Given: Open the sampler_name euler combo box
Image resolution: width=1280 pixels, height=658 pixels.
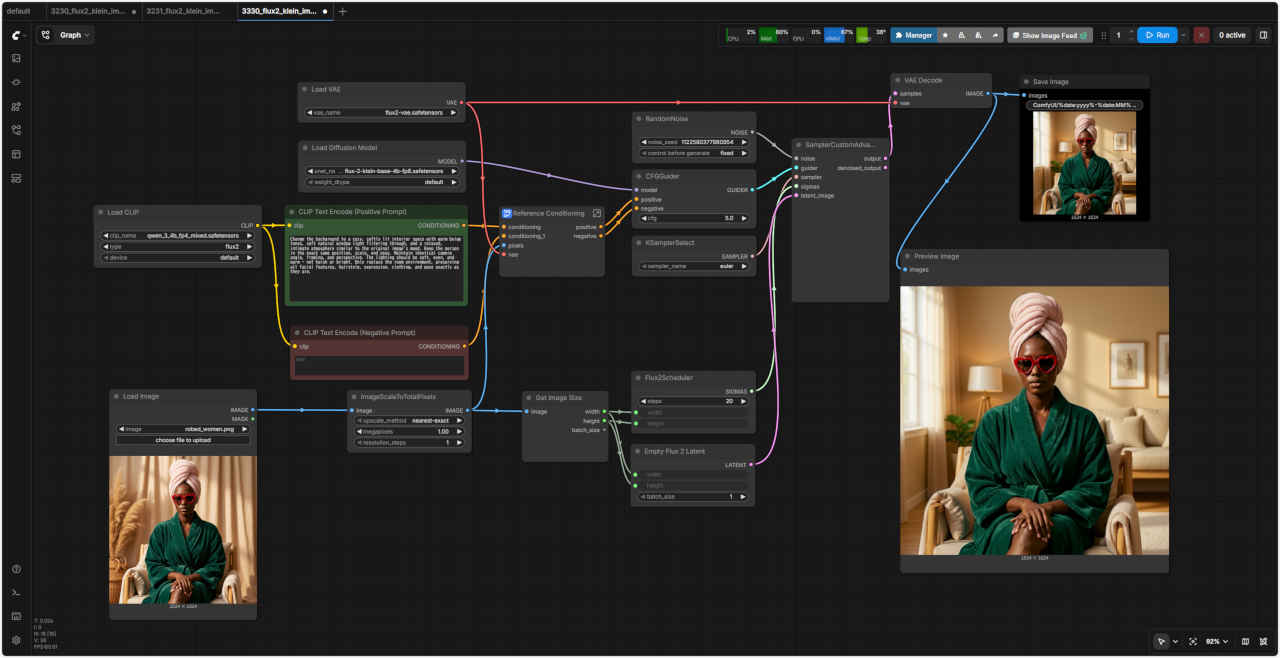Looking at the screenshot, I should coord(693,267).
